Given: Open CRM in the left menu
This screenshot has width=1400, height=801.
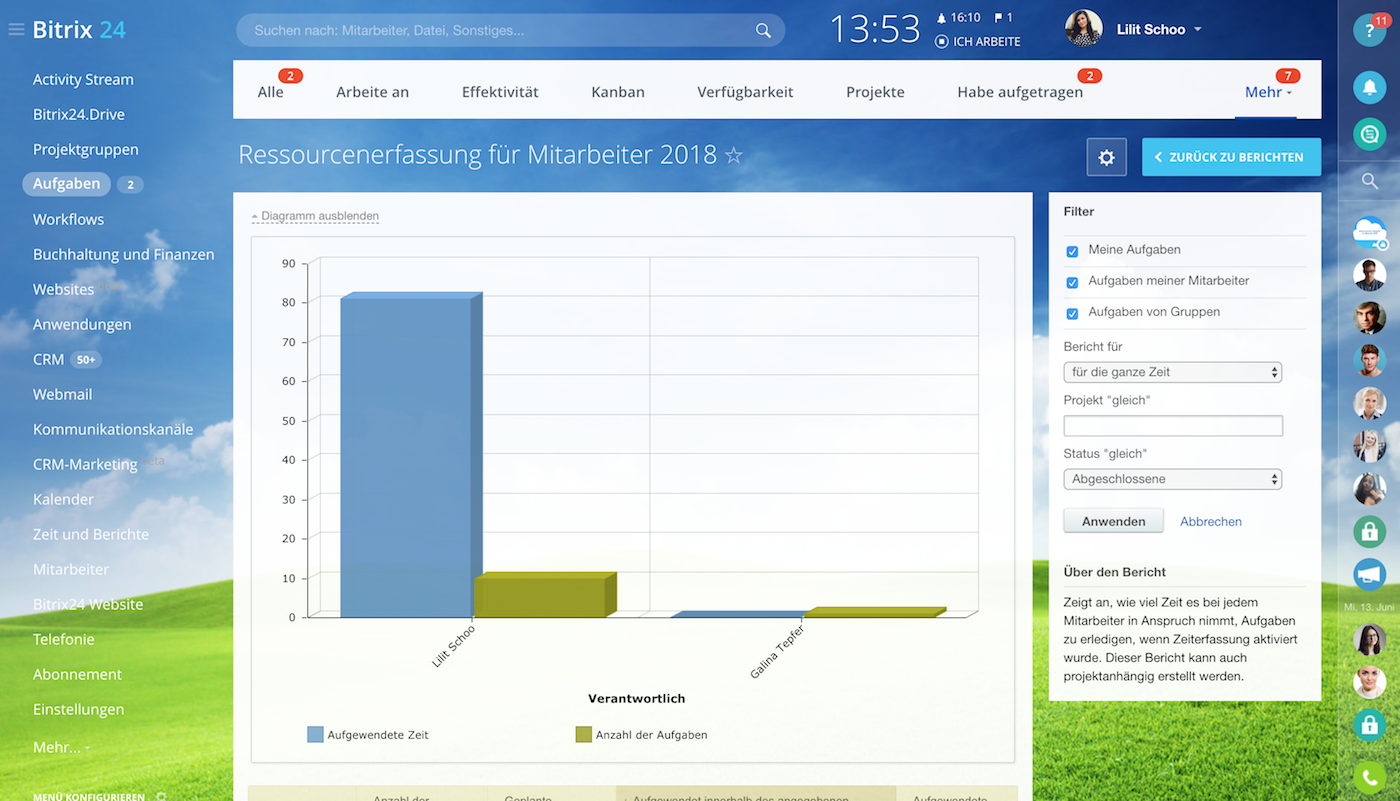Looking at the screenshot, I should (48, 359).
